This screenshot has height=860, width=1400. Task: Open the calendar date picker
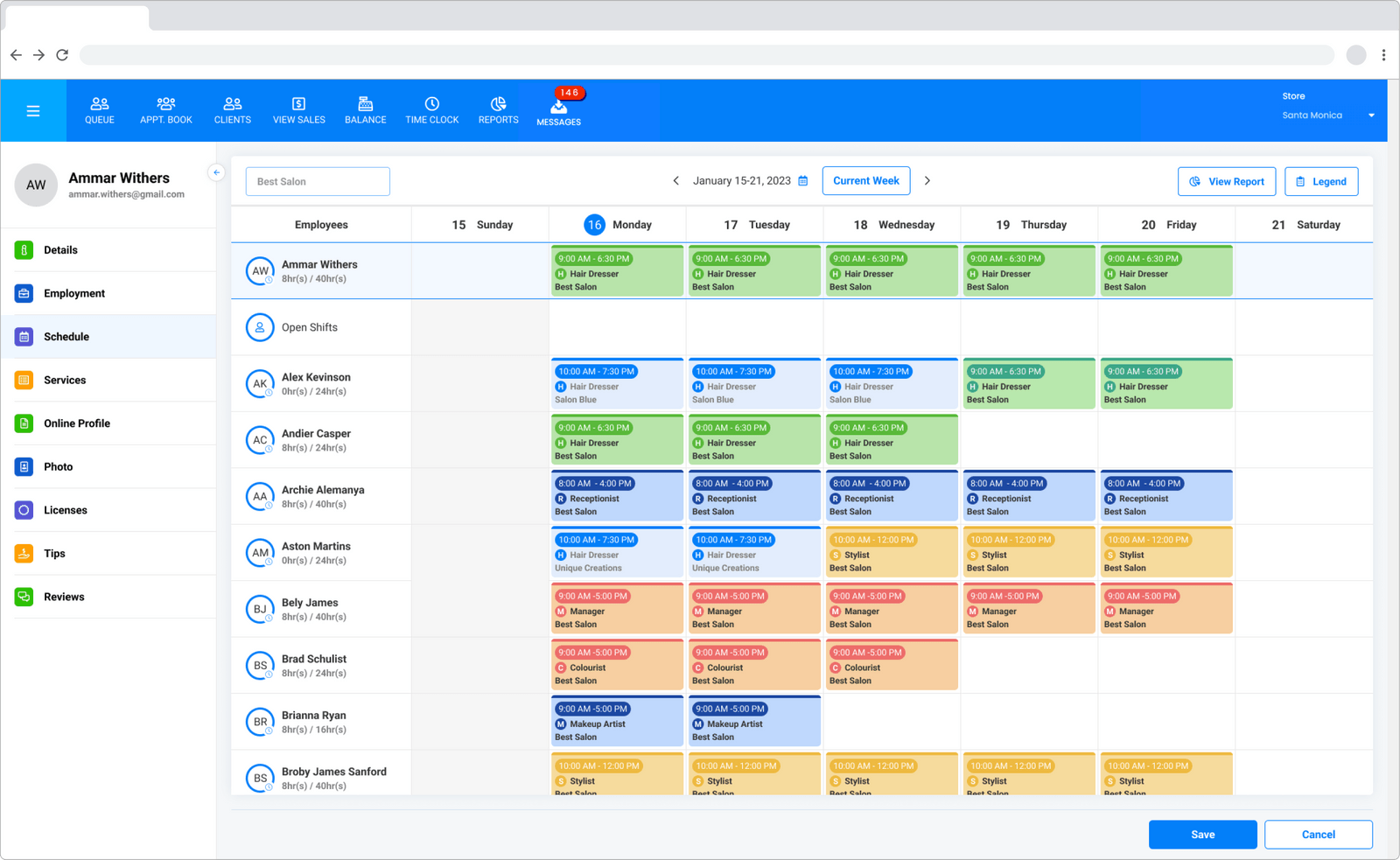click(x=803, y=180)
